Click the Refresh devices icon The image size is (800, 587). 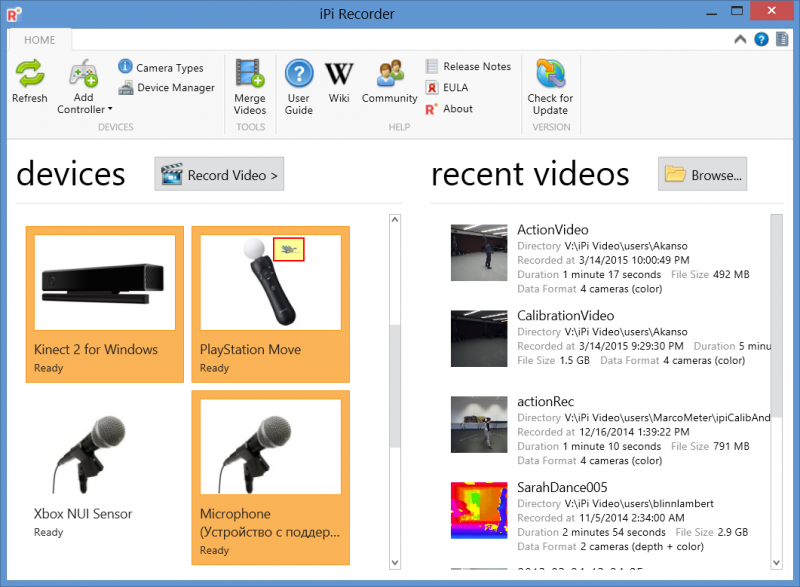30,74
